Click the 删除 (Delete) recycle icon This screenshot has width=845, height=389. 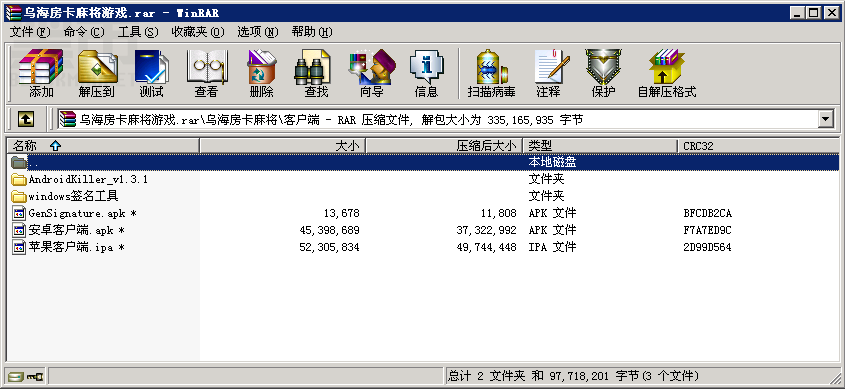tap(261, 73)
